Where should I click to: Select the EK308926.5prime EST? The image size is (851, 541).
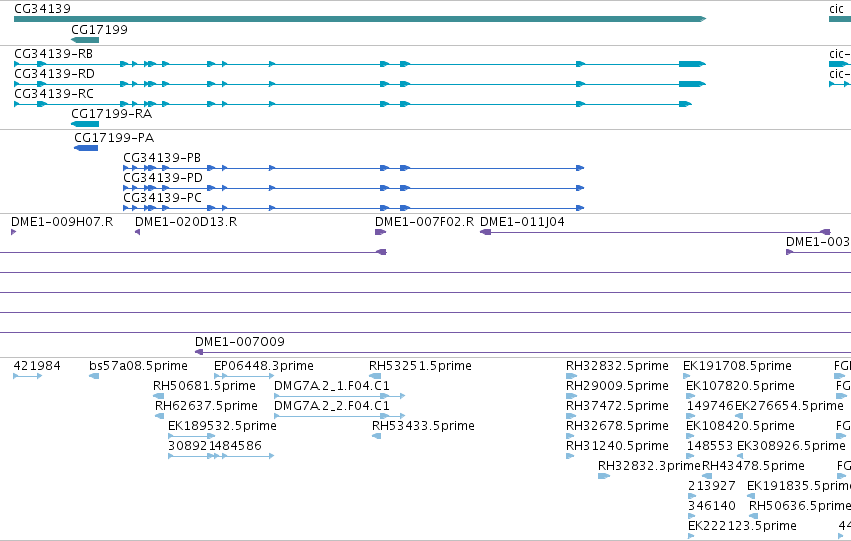click(x=740, y=456)
